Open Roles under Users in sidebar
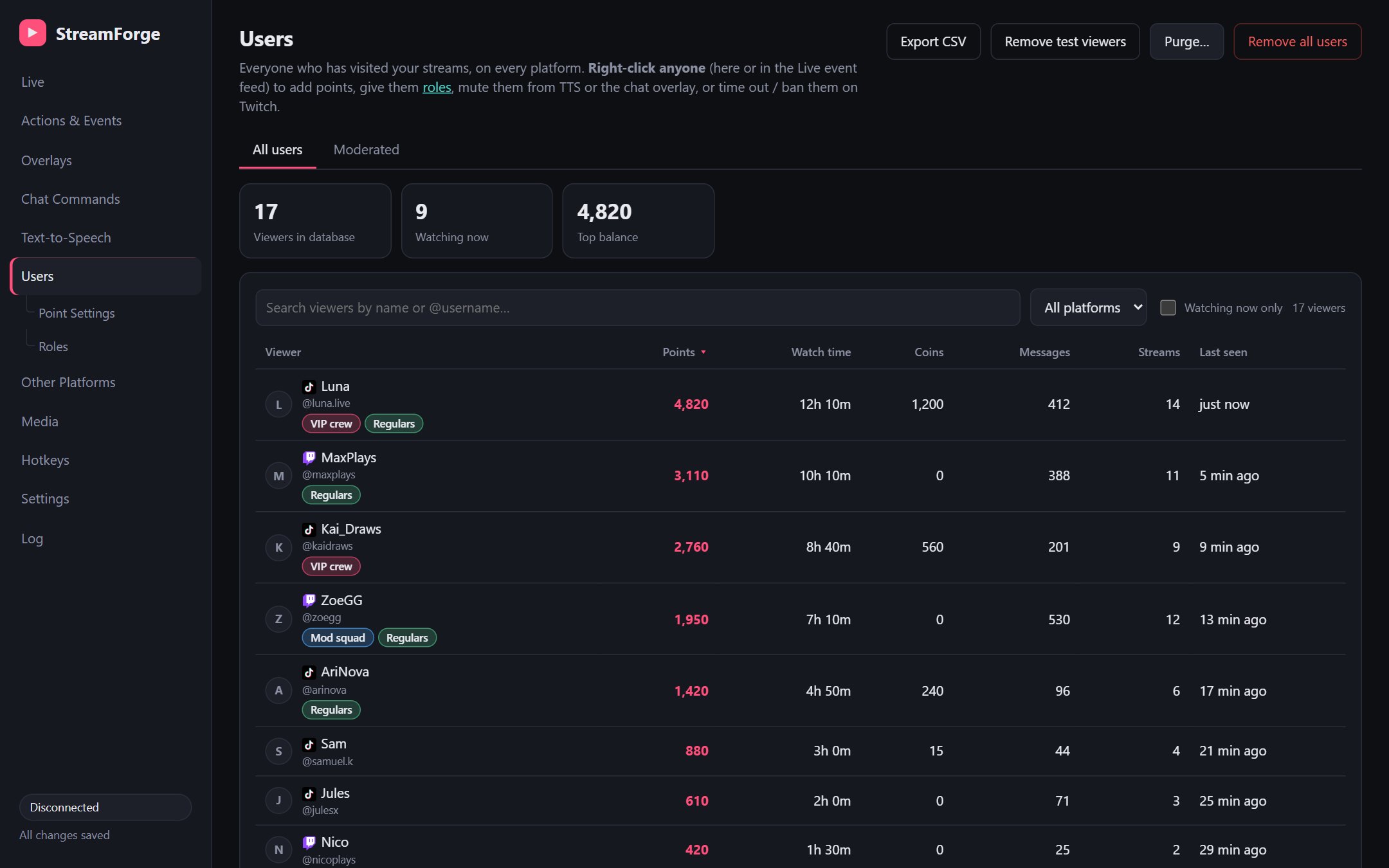Image resolution: width=1389 pixels, height=868 pixels. pyautogui.click(x=53, y=347)
